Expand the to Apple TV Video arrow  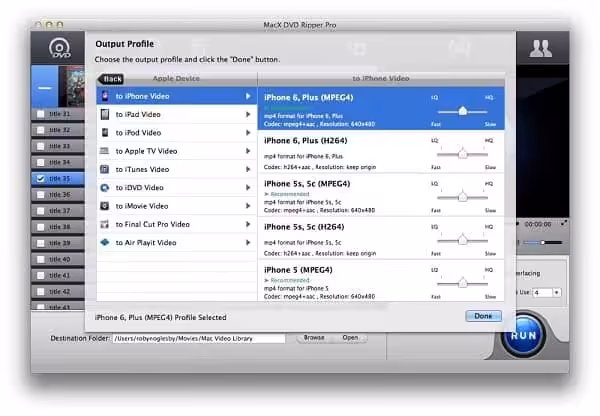248,151
